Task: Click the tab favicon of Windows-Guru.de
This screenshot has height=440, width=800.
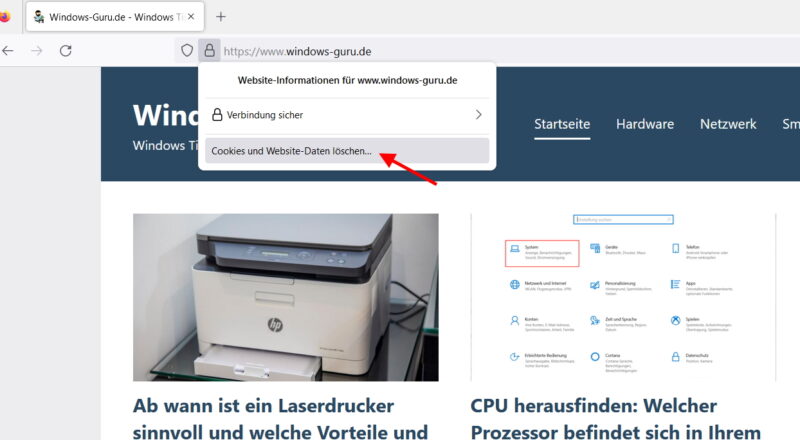Action: pos(39,17)
